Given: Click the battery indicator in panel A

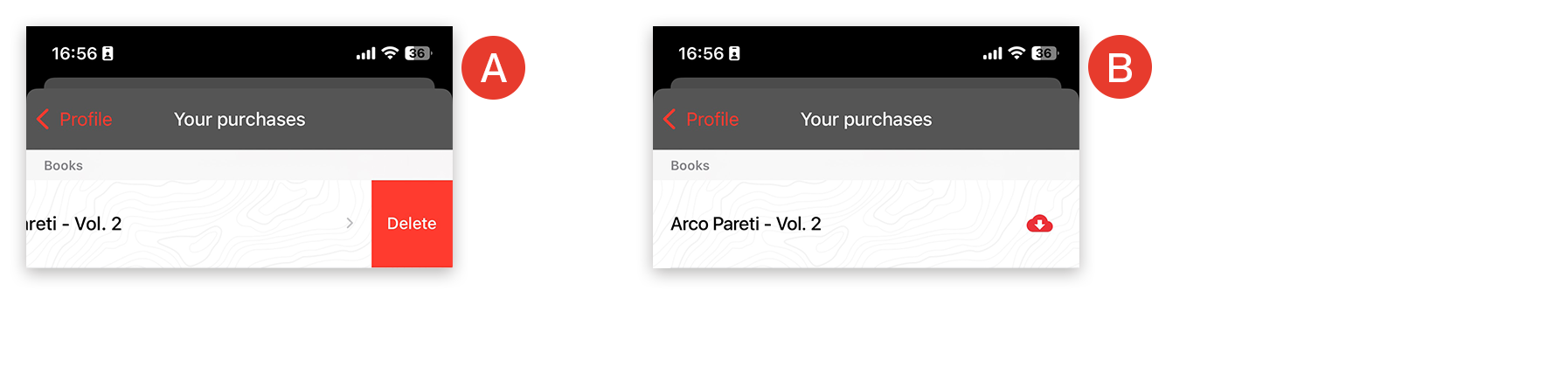Looking at the screenshot, I should point(418,53).
